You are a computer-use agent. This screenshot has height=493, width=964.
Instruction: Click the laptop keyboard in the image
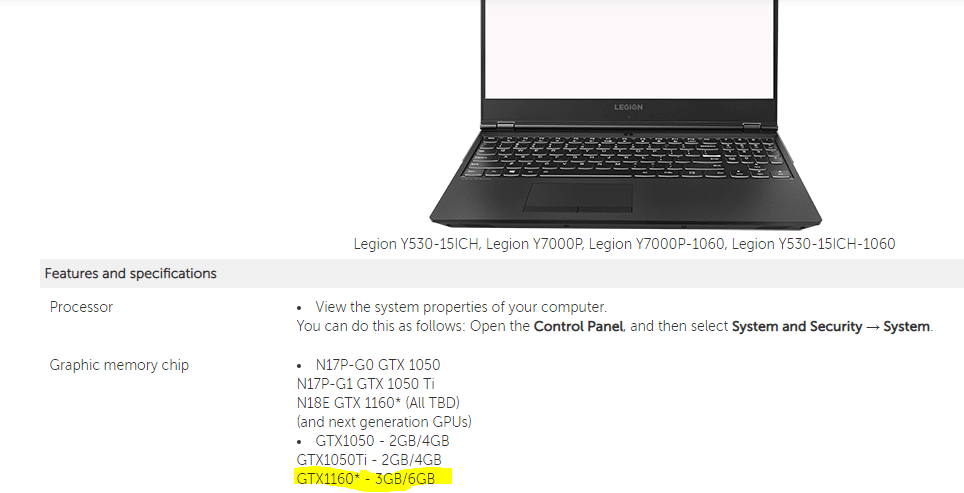point(628,156)
